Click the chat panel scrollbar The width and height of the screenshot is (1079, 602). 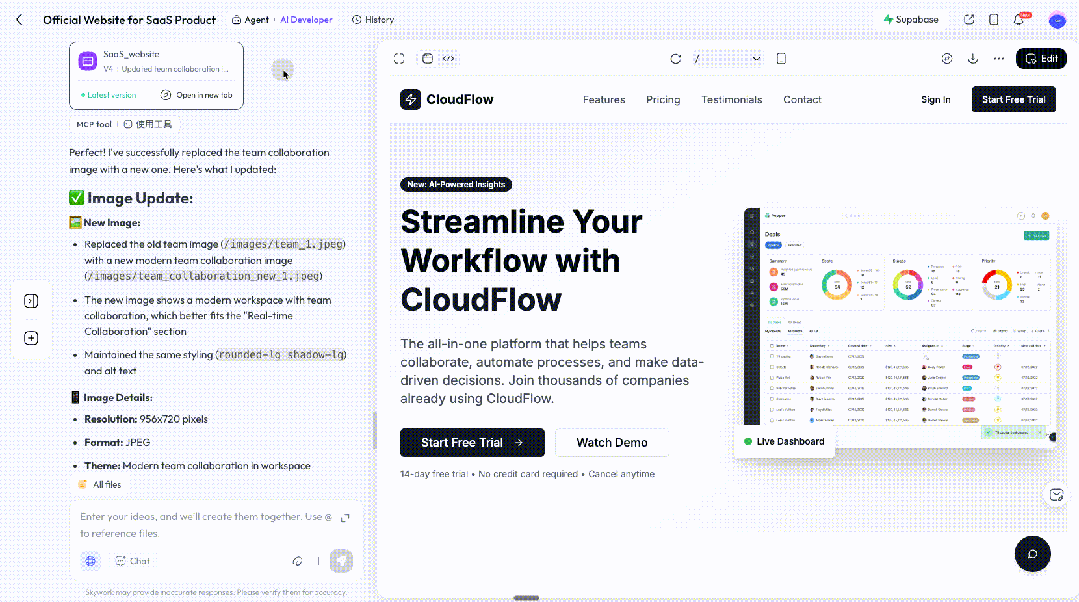point(374,431)
